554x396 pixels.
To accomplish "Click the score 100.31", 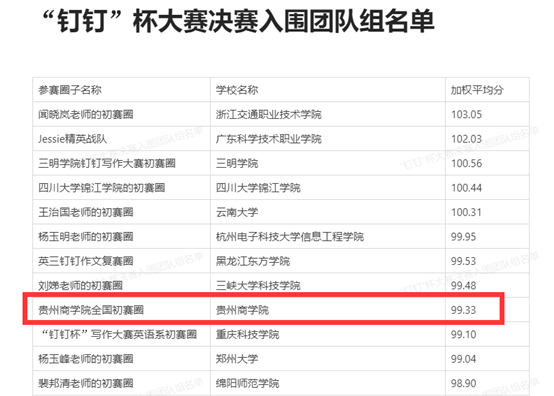I will click(x=466, y=212).
